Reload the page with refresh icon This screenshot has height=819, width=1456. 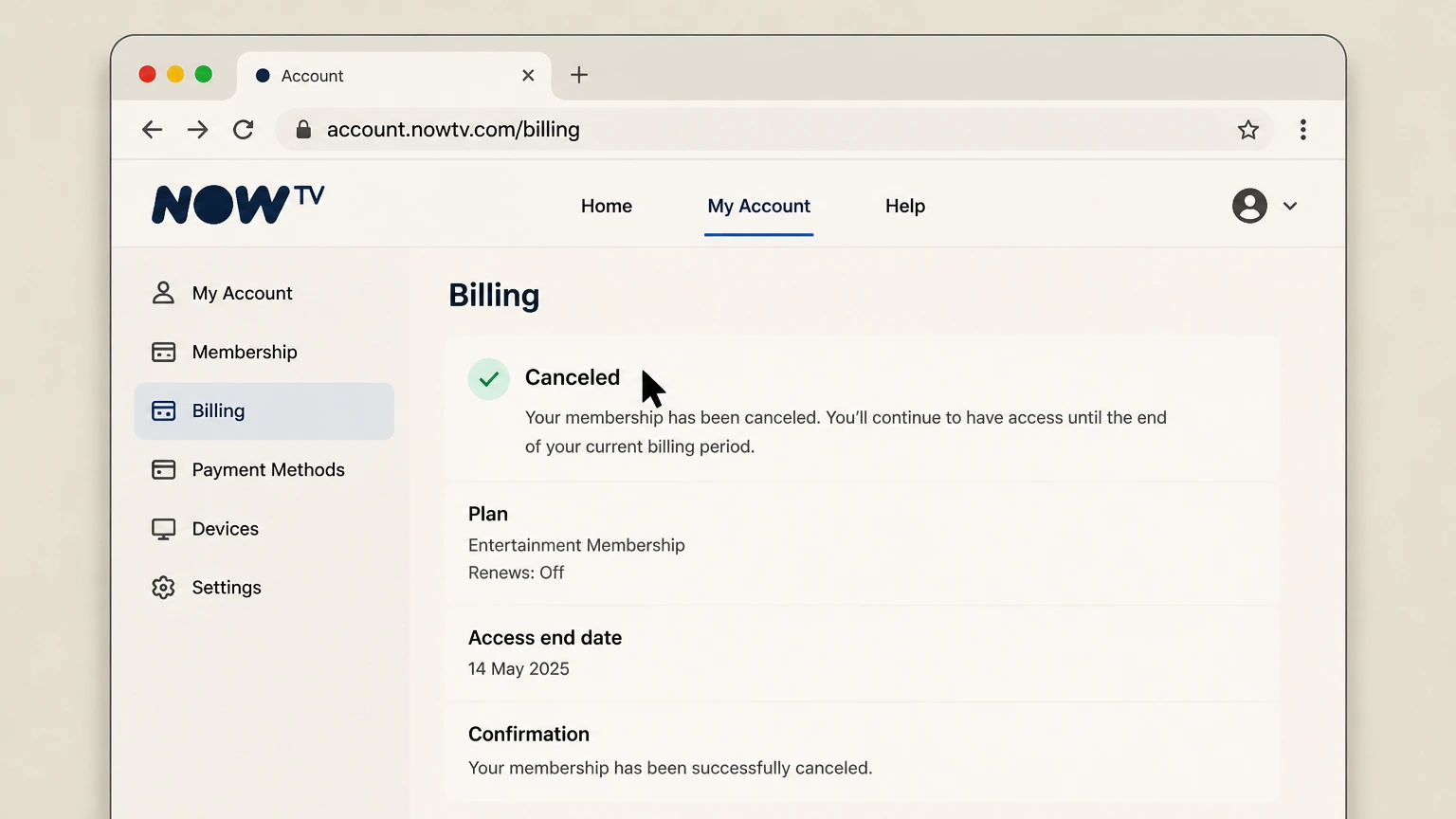[x=244, y=130]
